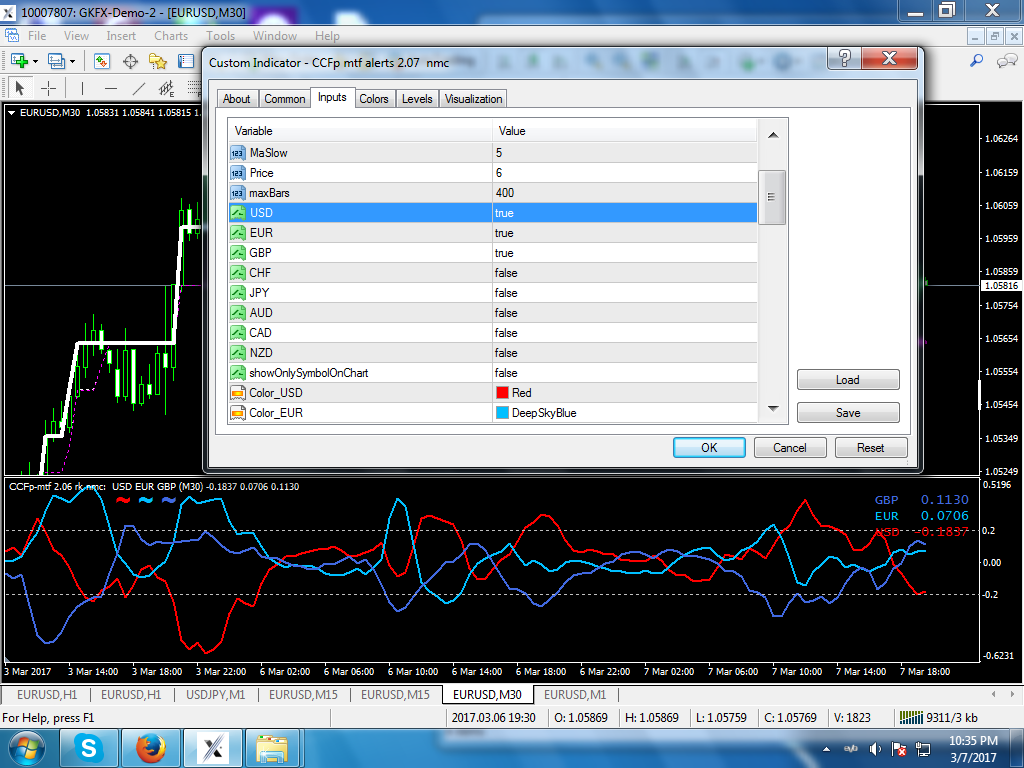Toggle the EUR true value

(x=624, y=233)
